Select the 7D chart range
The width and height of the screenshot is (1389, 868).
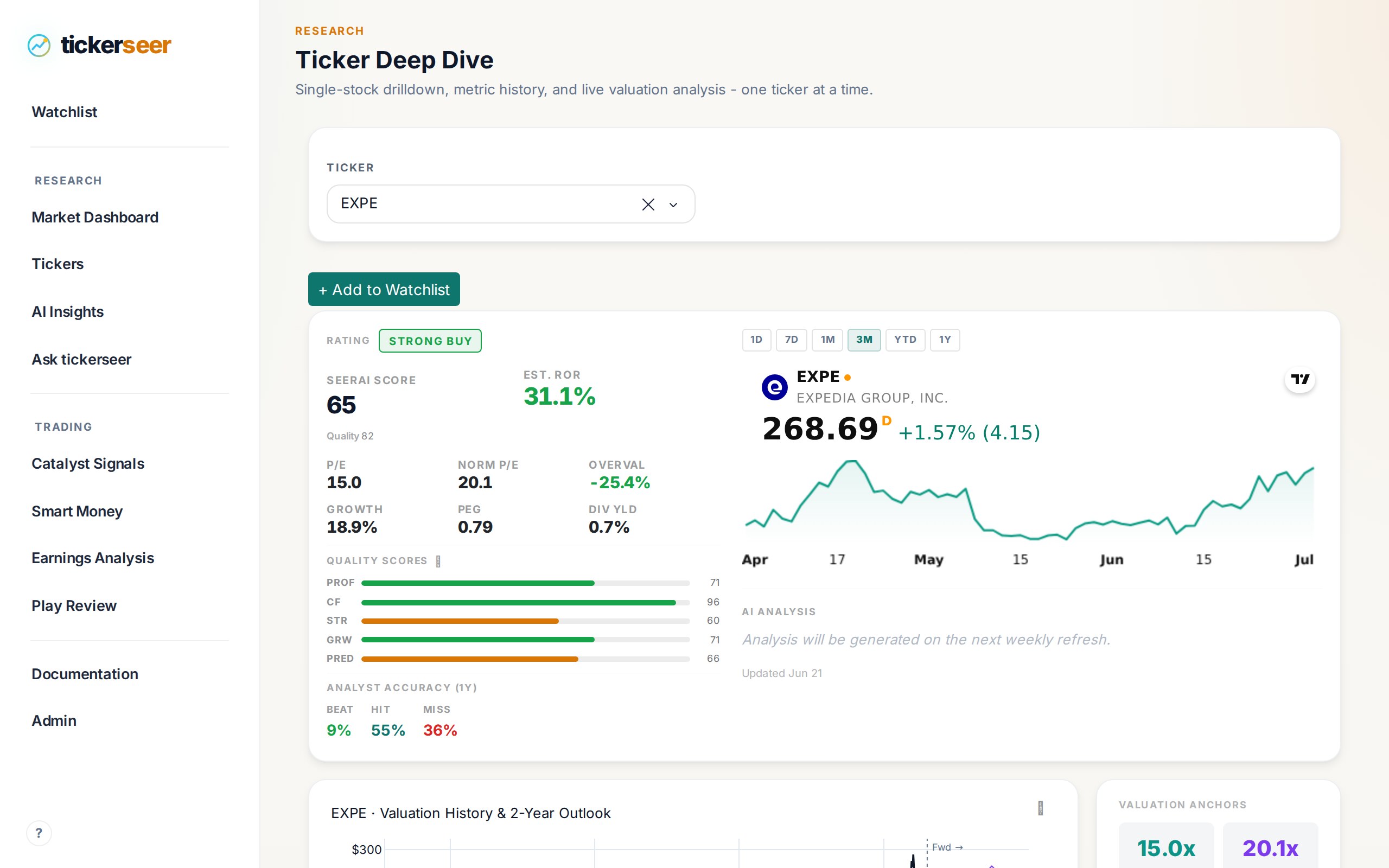(x=792, y=340)
